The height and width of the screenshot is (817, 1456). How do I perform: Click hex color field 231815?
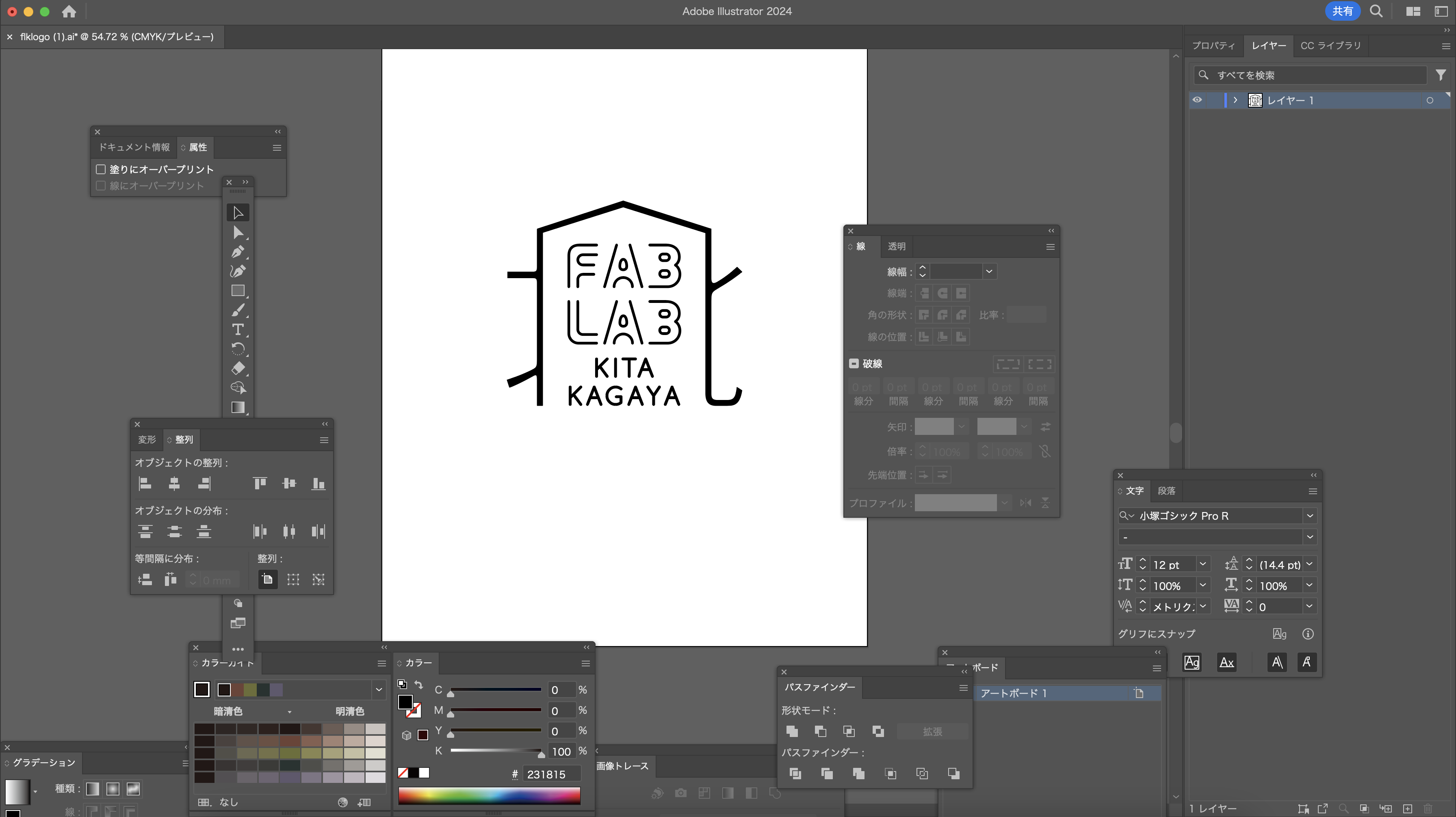coord(552,775)
